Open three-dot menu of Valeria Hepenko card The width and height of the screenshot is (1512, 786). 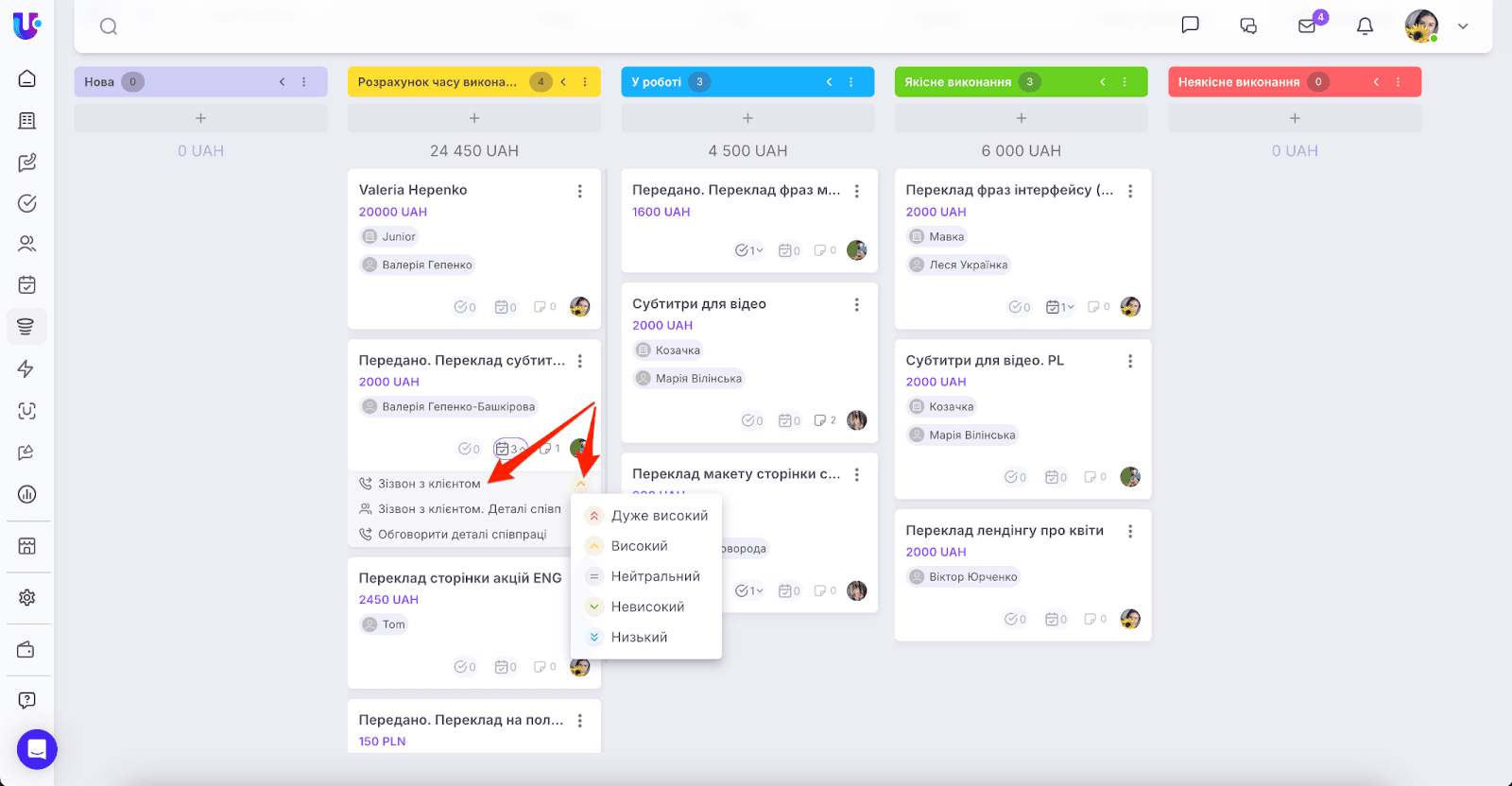[x=580, y=191]
